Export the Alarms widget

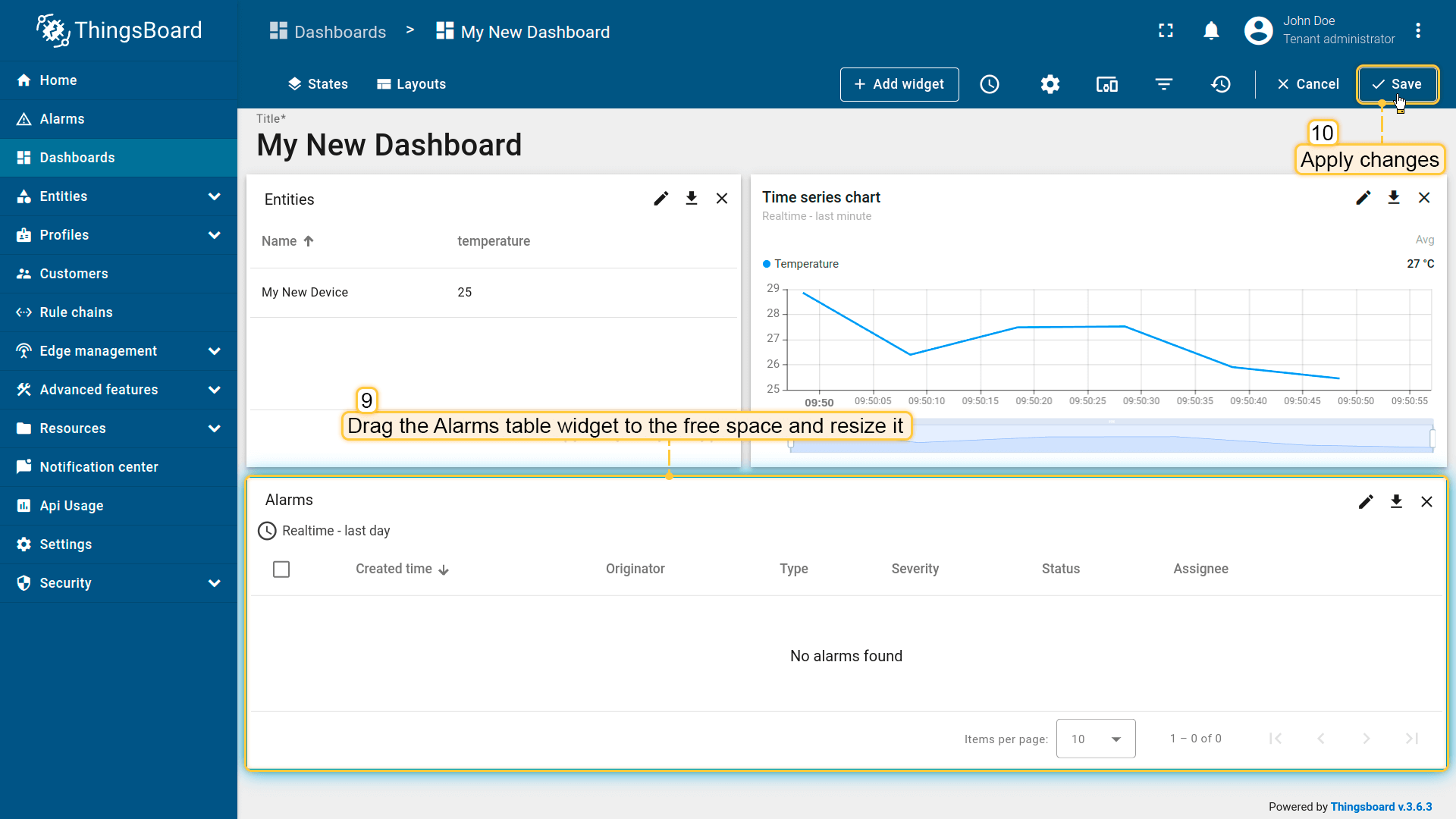[x=1396, y=501]
